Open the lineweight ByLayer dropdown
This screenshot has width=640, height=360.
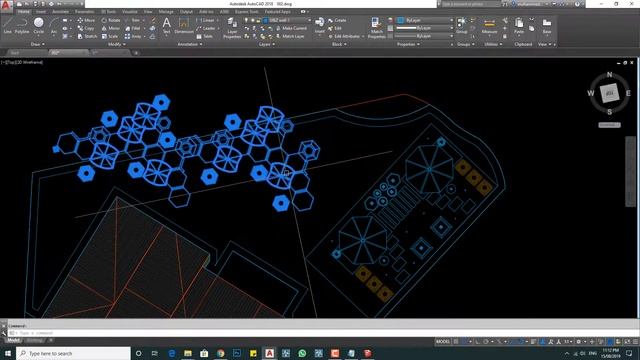pyautogui.click(x=425, y=28)
